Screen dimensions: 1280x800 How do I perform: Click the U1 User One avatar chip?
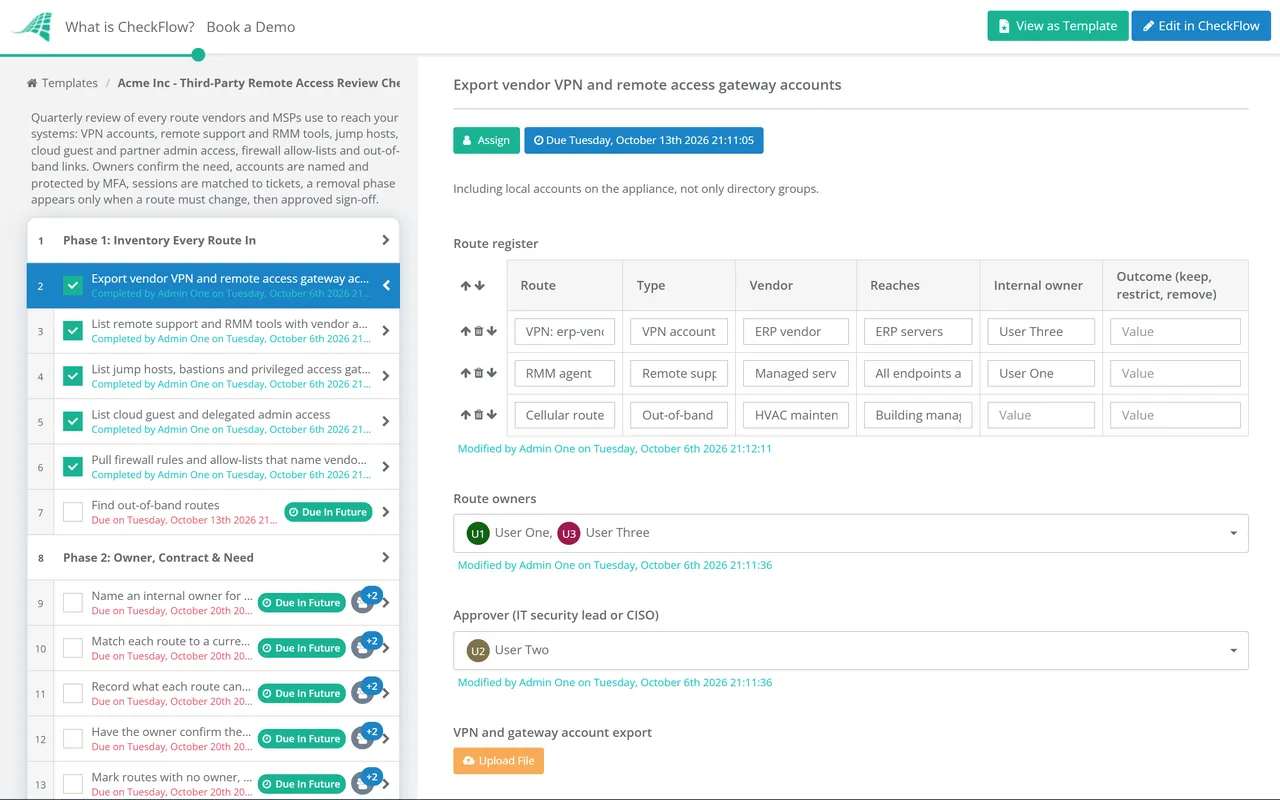pyautogui.click(x=478, y=533)
